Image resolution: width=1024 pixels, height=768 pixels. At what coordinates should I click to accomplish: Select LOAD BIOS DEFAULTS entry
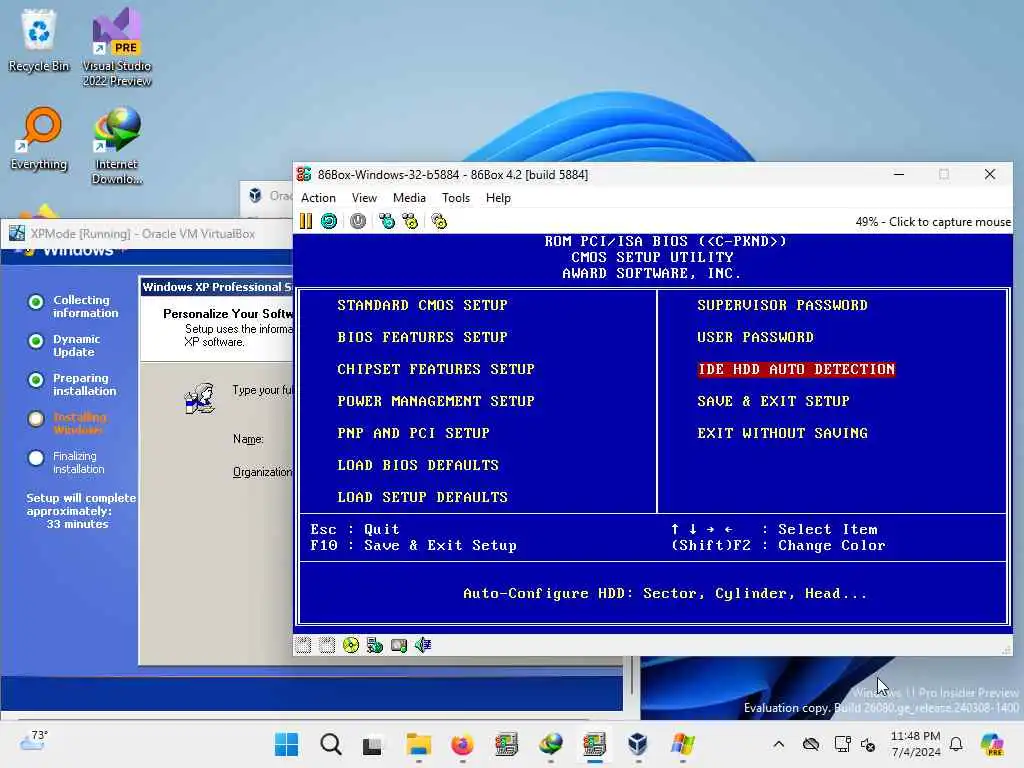tap(418, 465)
